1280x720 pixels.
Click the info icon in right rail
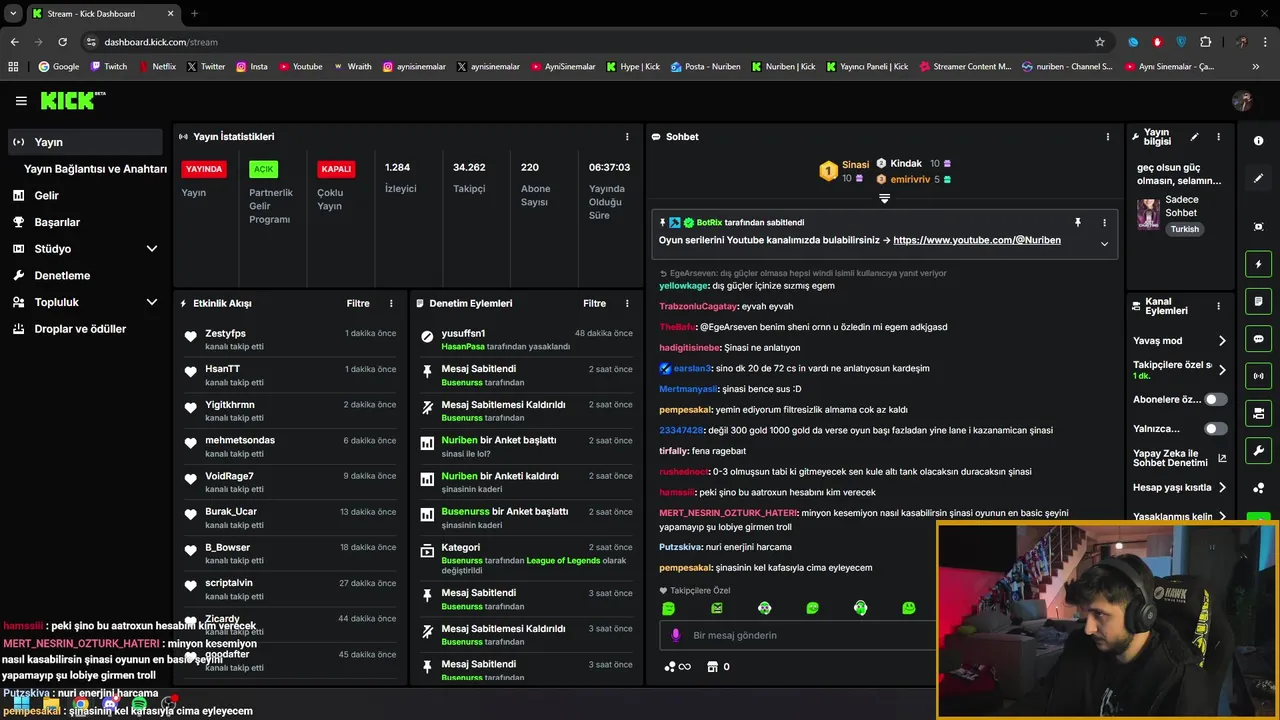pyautogui.click(x=1258, y=141)
